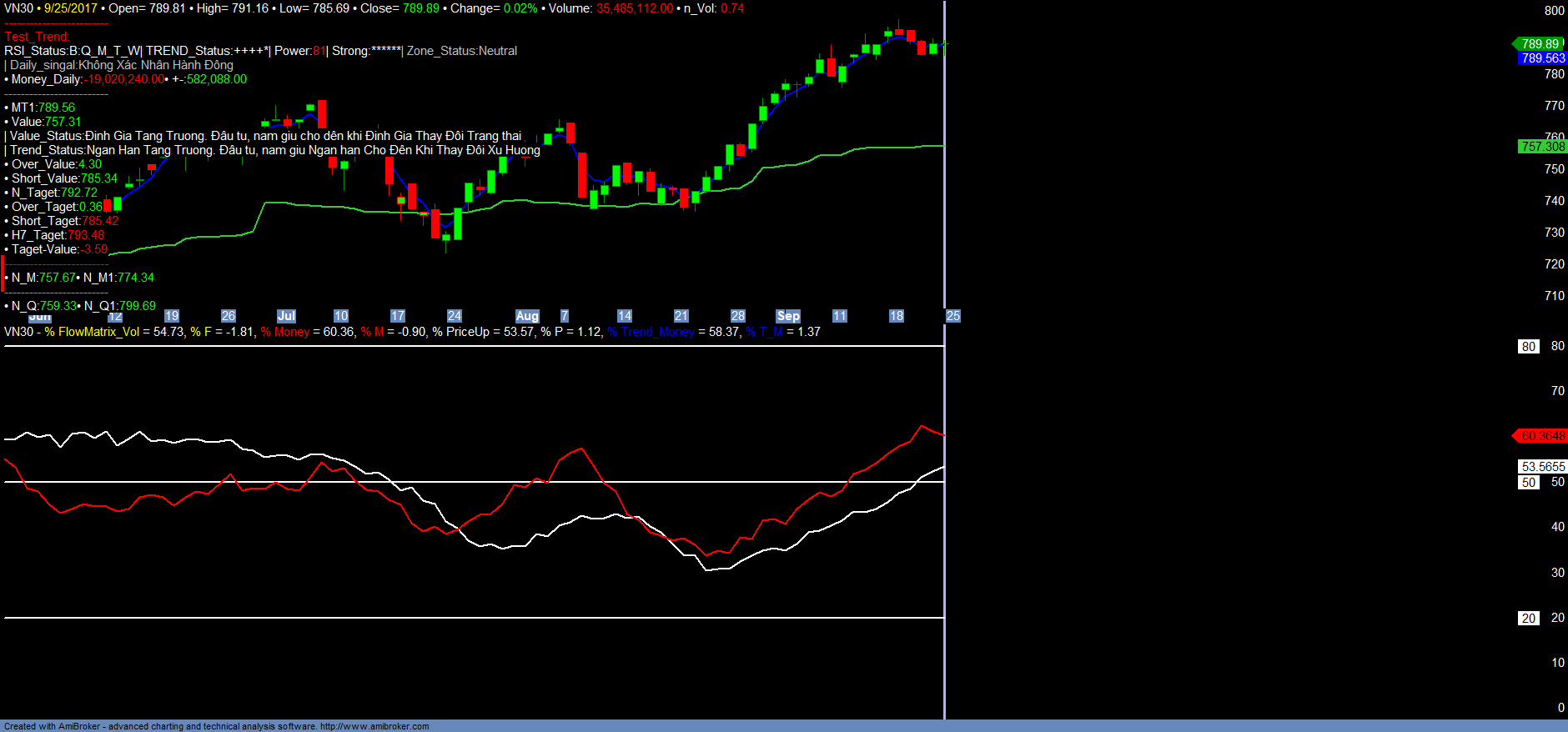
Task: Click date marker 14 in August
Action: 625,316
